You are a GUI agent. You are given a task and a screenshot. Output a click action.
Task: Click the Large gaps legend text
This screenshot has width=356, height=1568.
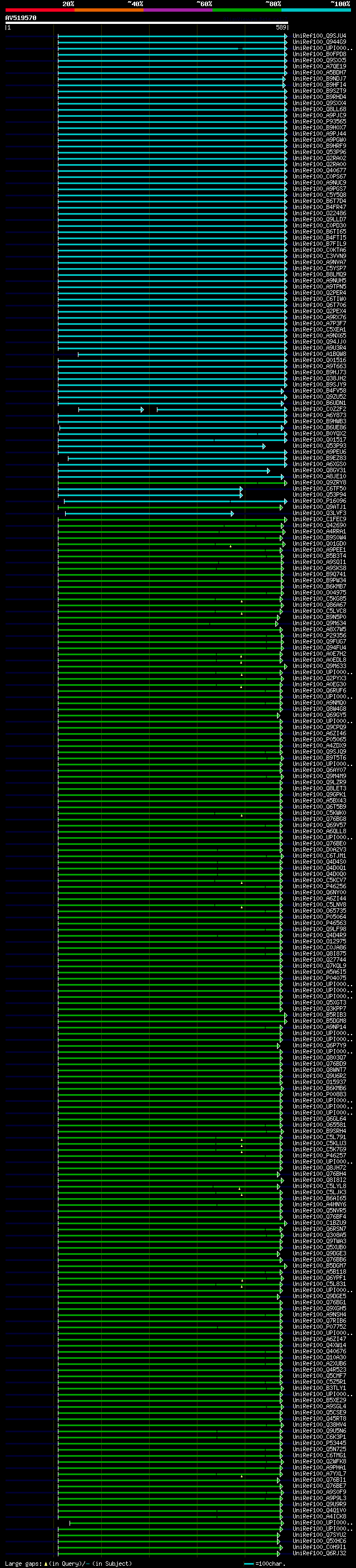[x=23, y=1564]
